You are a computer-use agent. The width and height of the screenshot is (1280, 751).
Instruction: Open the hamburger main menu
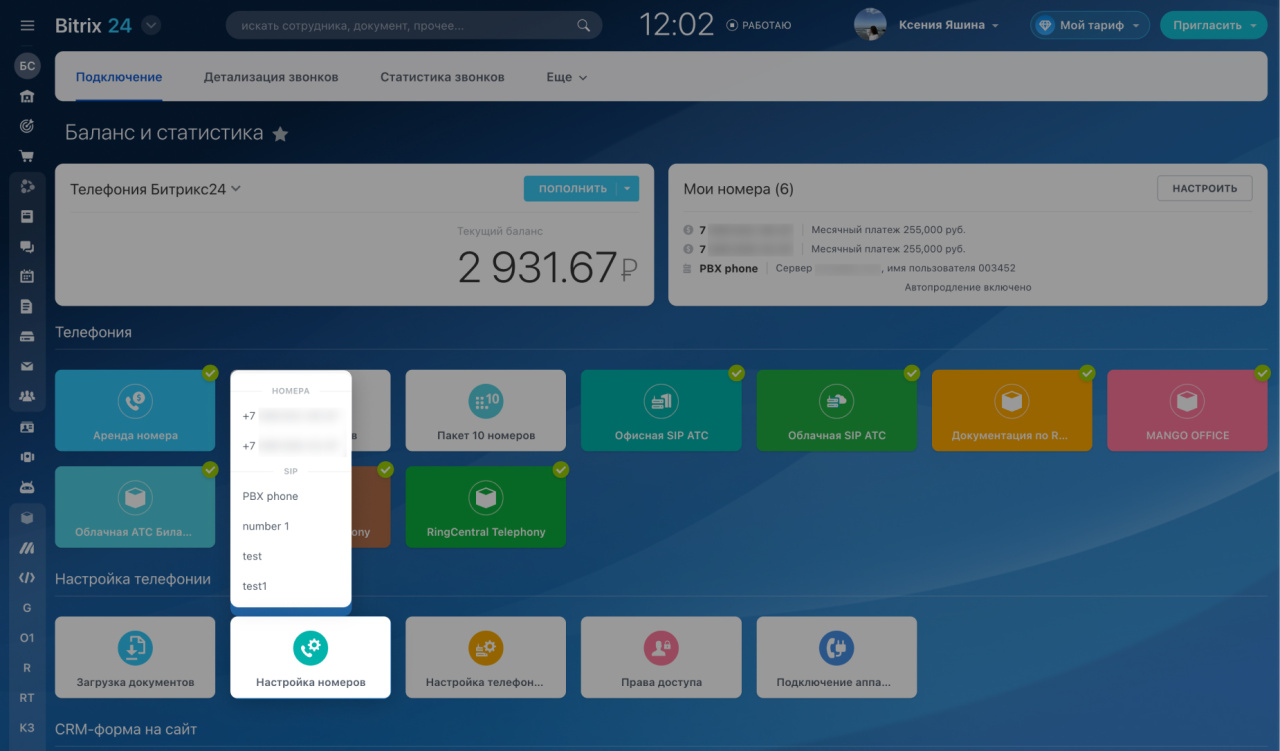click(x=27, y=25)
